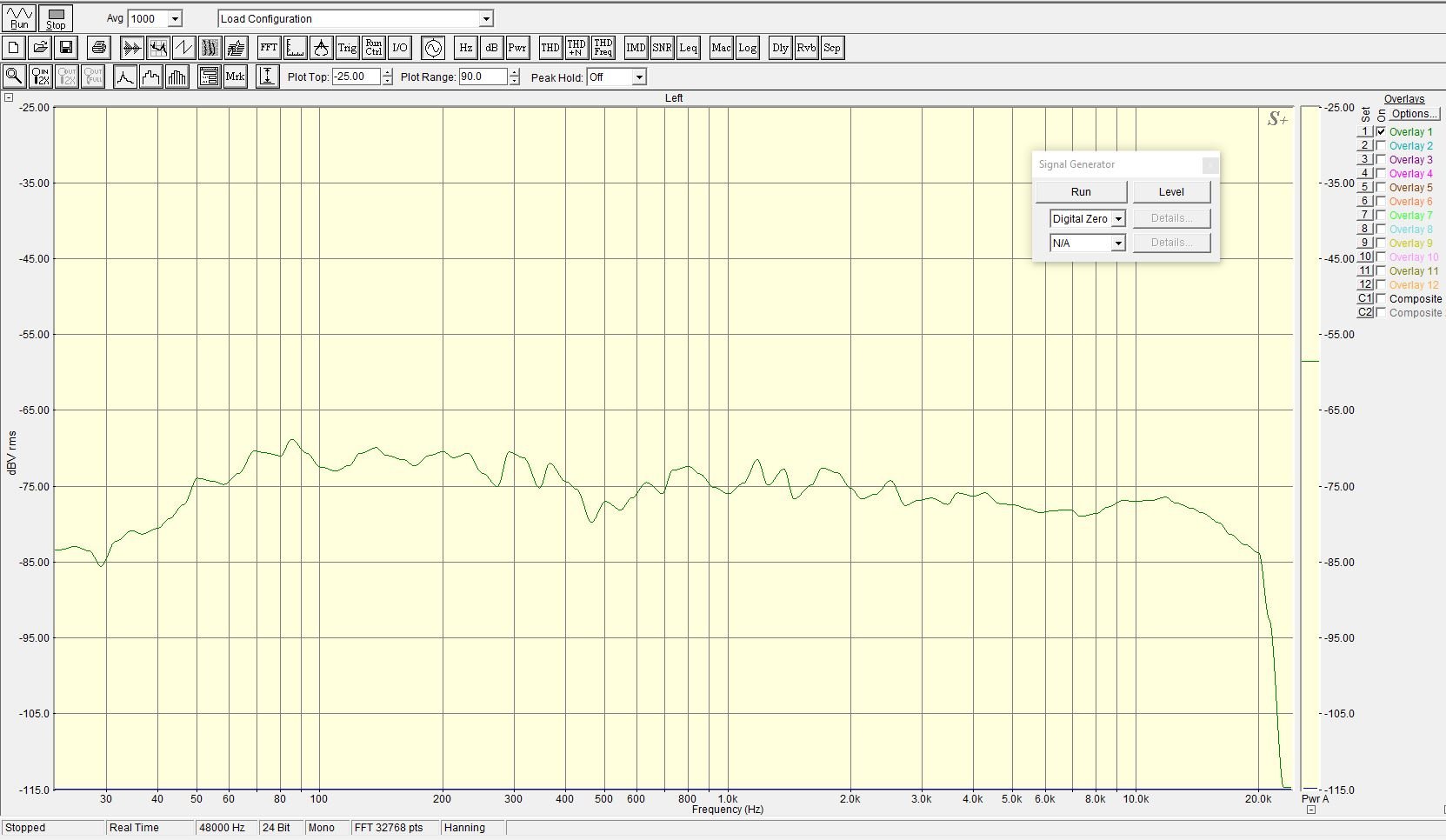Open the Run Ctrl toolbar button
Viewport: 1446px width, 840px height.
[373, 48]
